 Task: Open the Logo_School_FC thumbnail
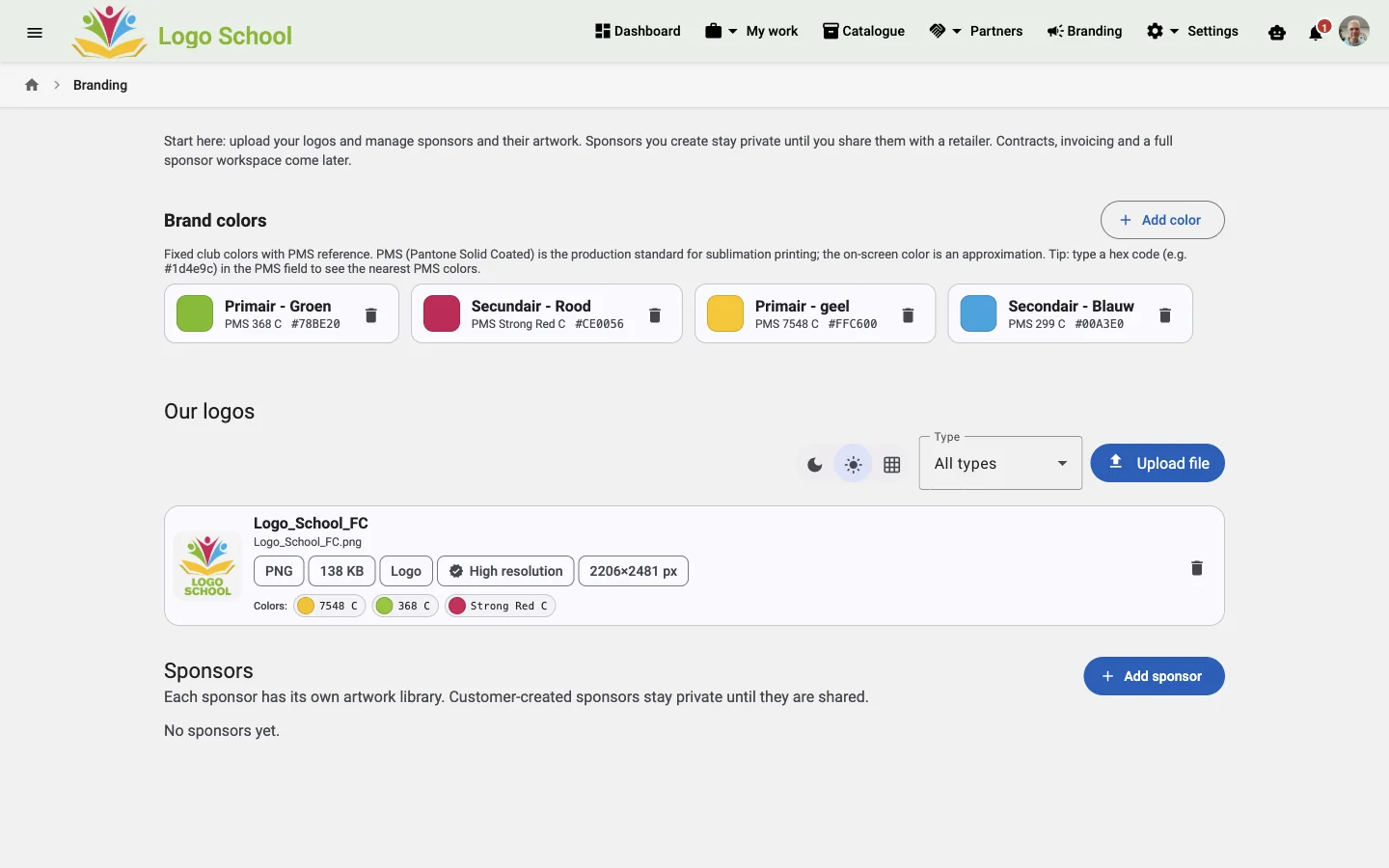pyautogui.click(x=207, y=565)
